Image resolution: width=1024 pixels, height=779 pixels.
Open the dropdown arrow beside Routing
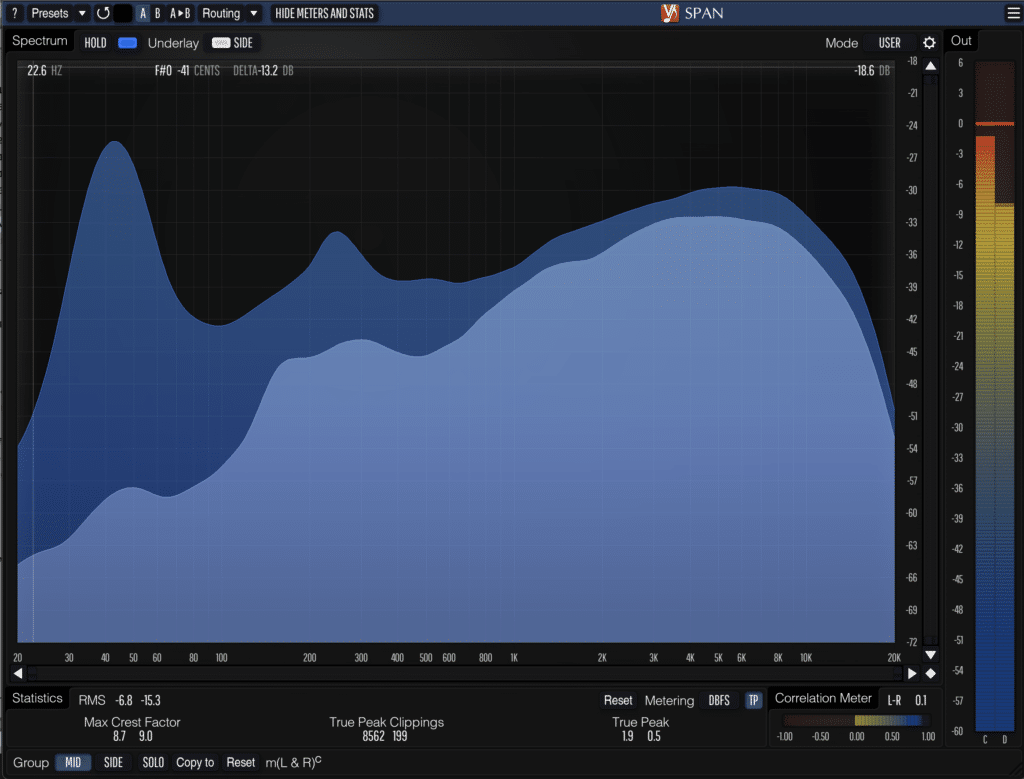[253, 13]
